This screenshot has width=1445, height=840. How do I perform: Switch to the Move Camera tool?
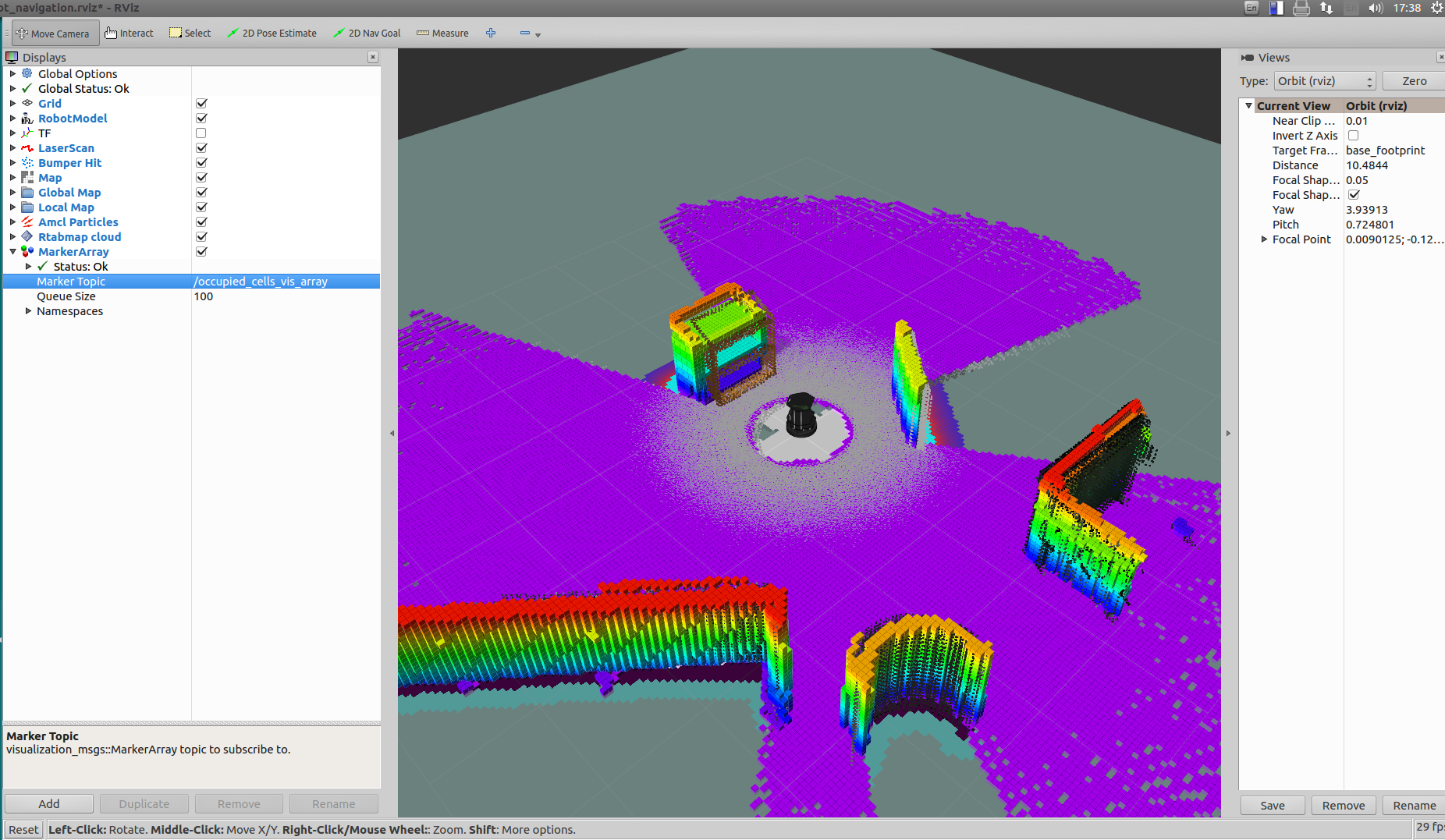click(55, 33)
